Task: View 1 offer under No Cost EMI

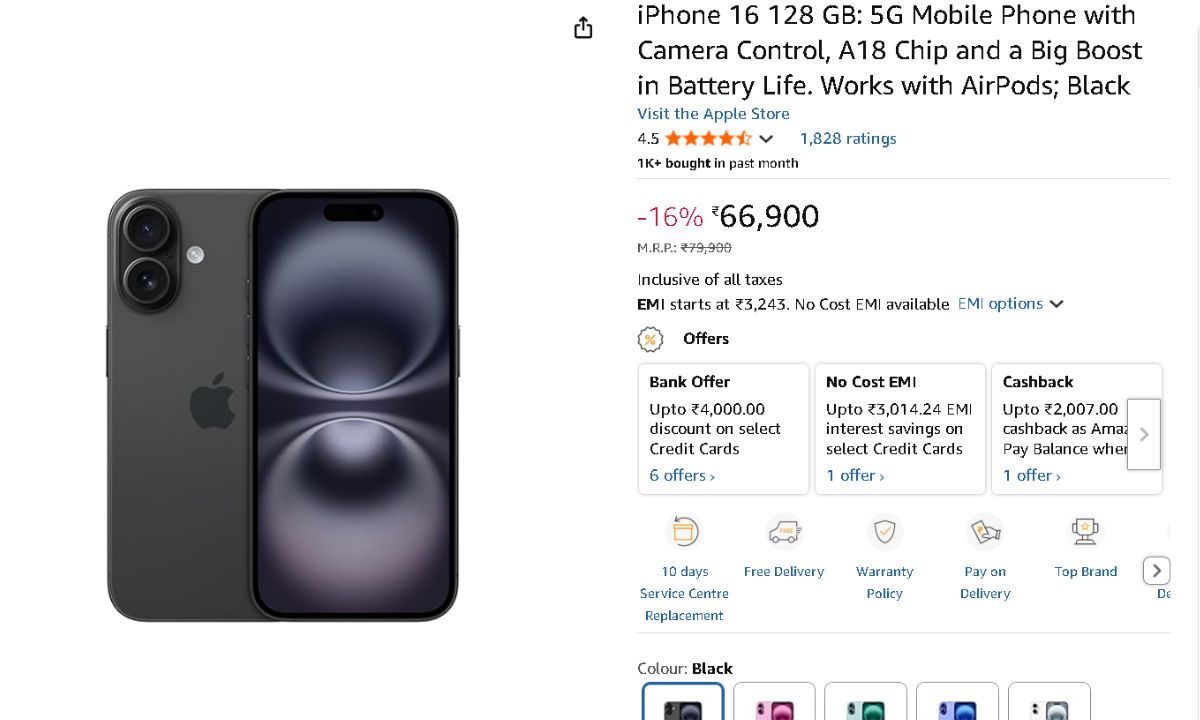Action: [855, 476]
